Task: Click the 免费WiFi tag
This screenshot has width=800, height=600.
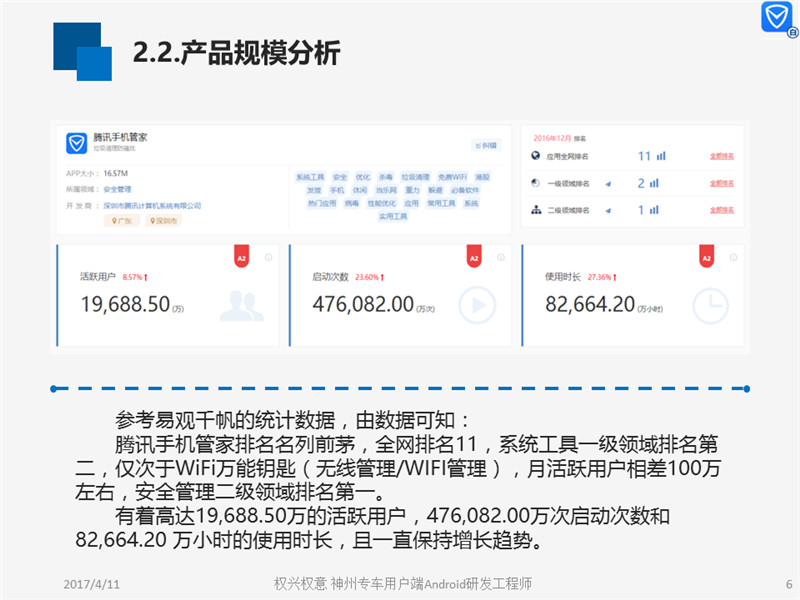Action: click(453, 177)
